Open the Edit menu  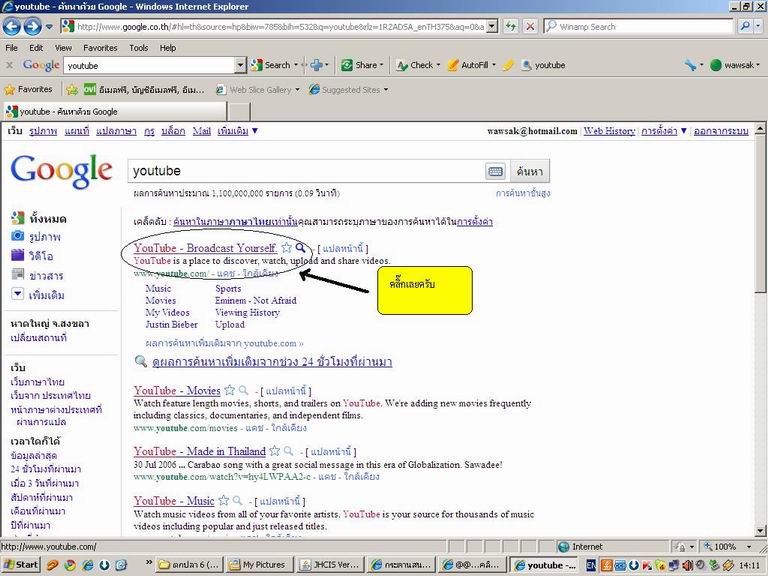click(x=36, y=48)
